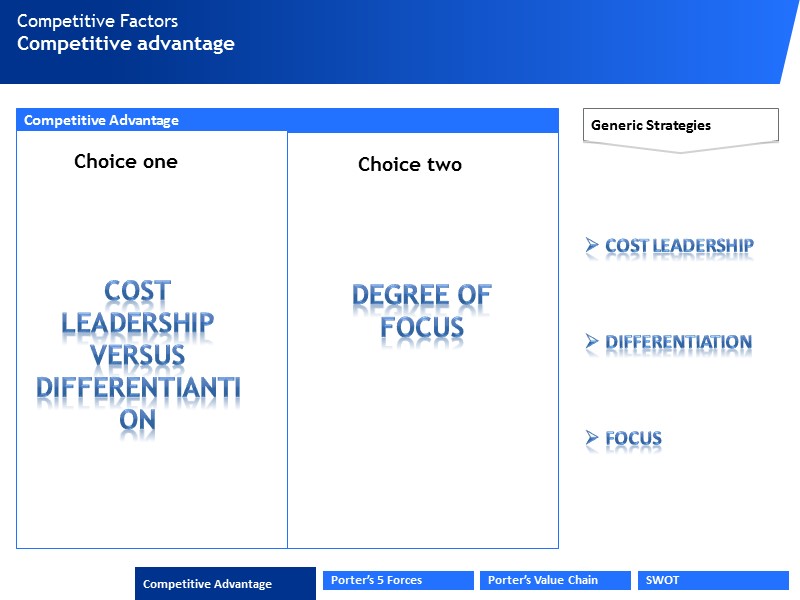Select the Cost Leadership strategy text
Viewport: 800px width, 600px height.
679,246
